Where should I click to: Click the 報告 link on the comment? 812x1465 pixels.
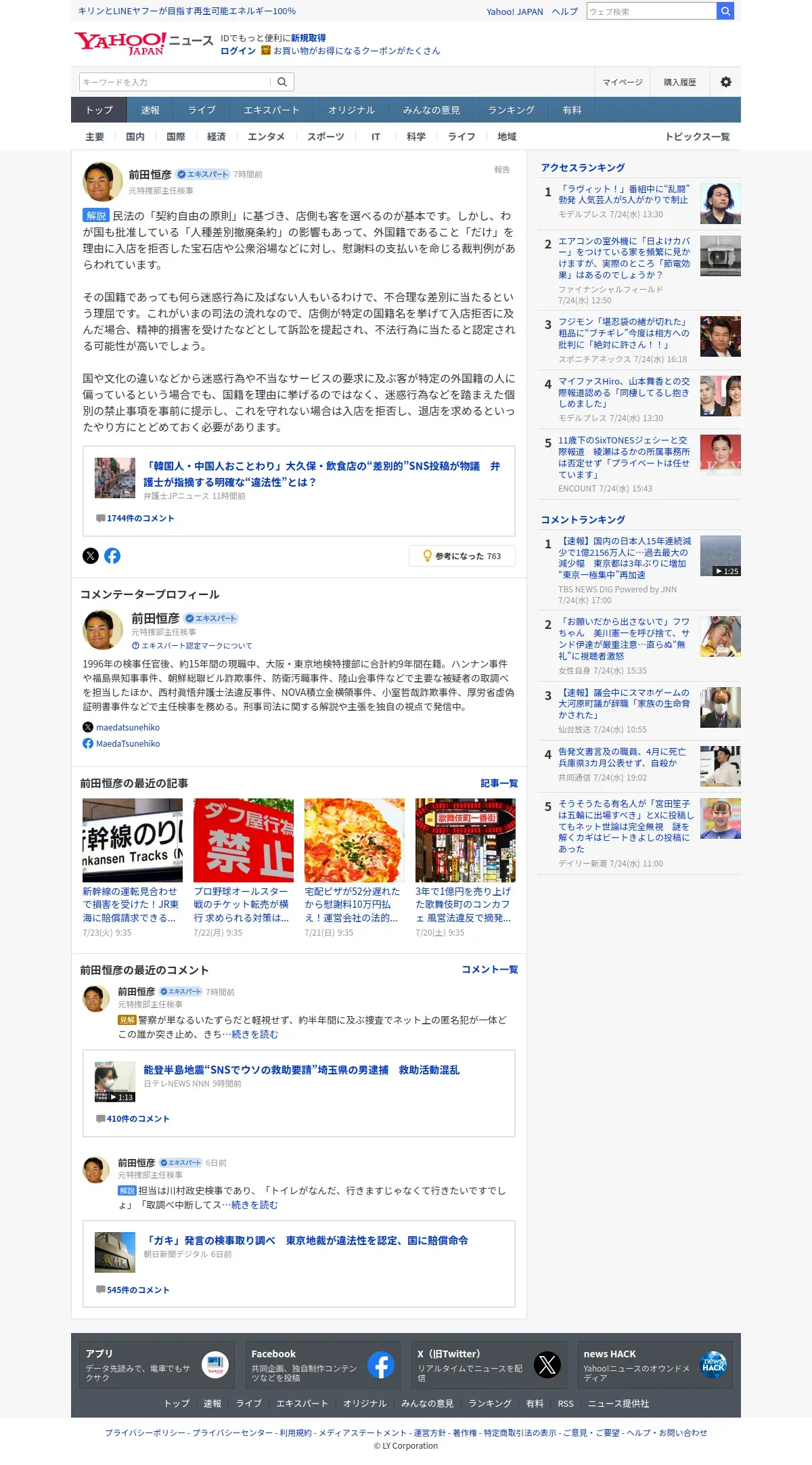click(x=502, y=170)
